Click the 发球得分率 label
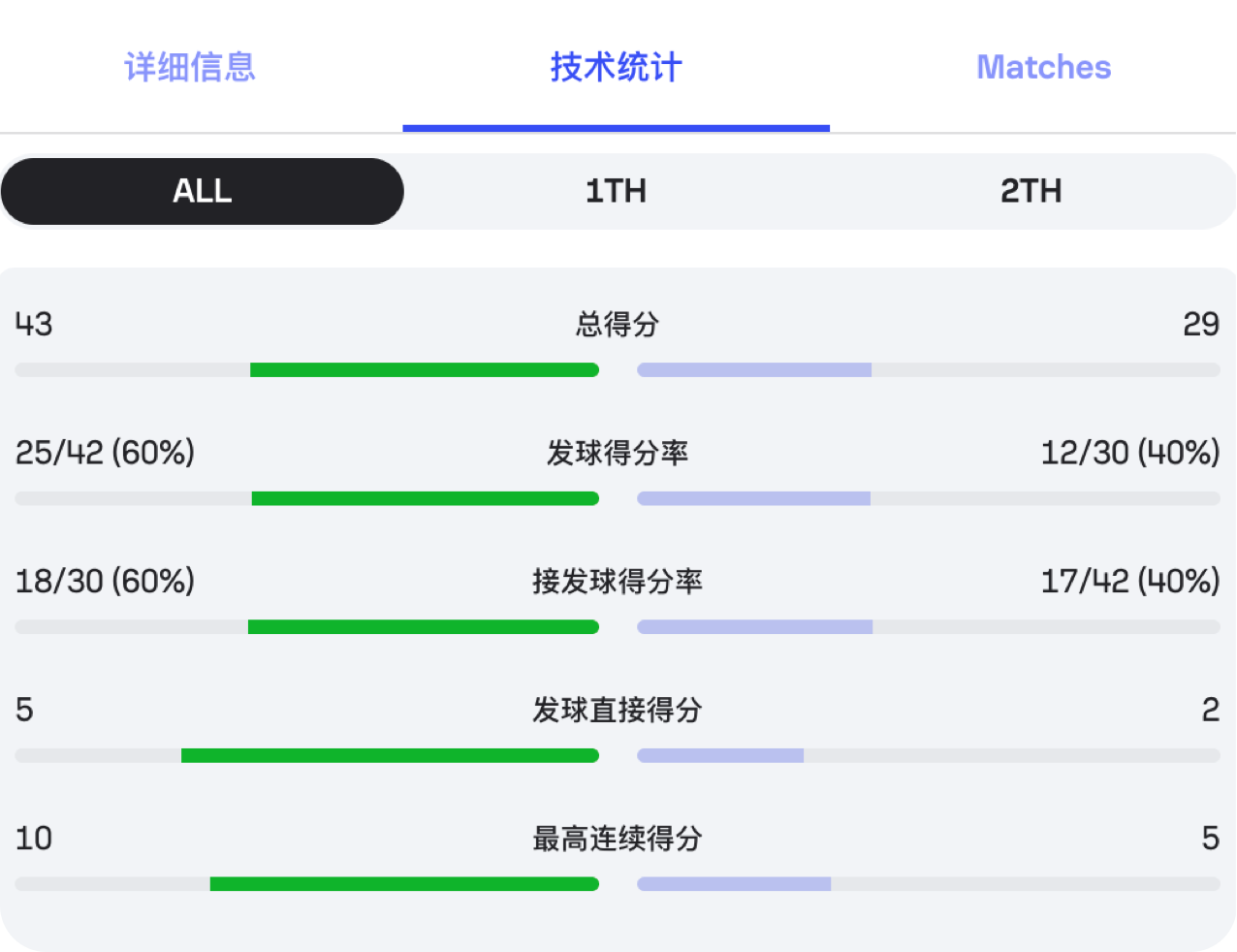1237x952 pixels. 617,453
